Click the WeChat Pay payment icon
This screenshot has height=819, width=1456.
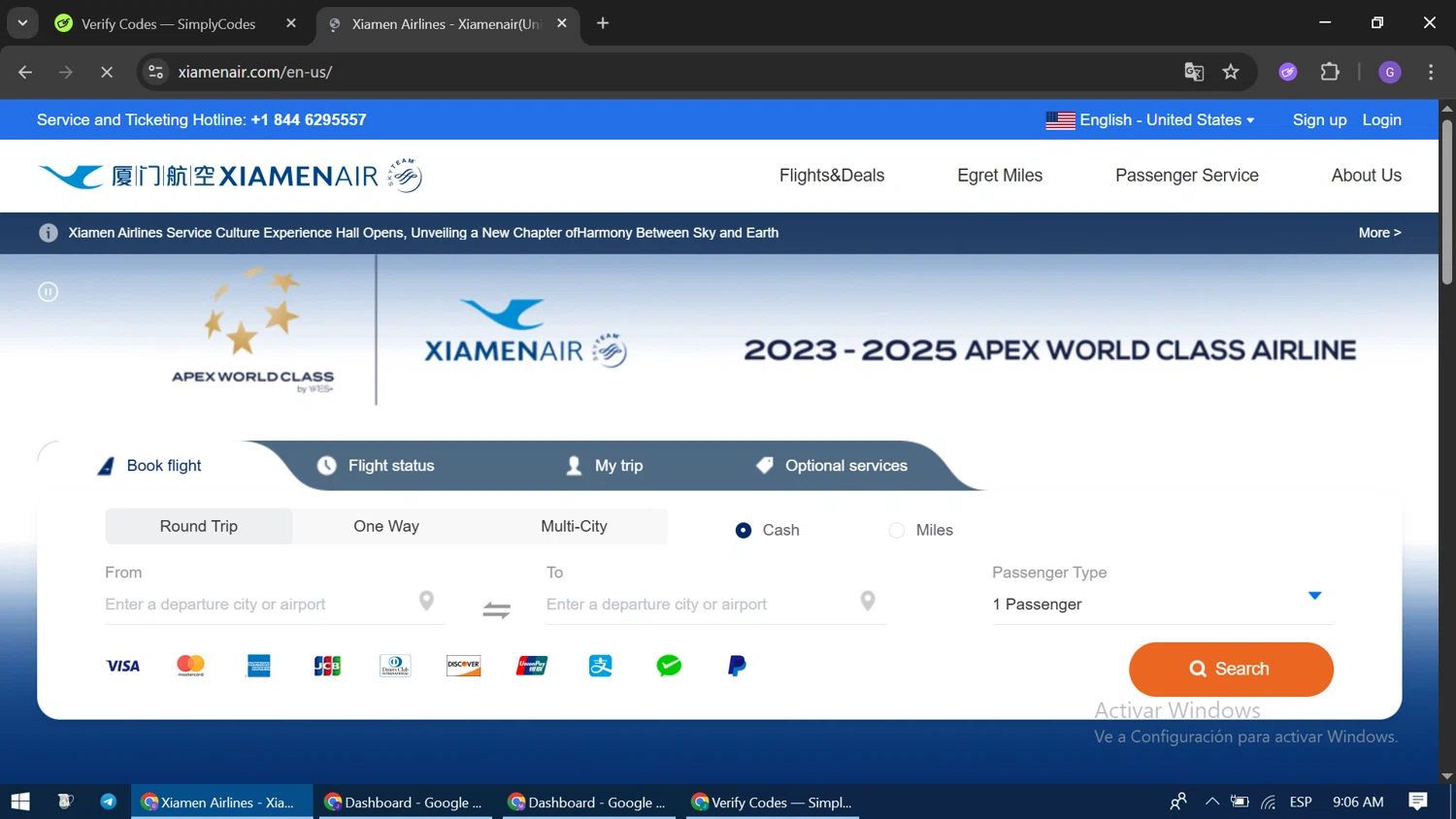tap(669, 666)
